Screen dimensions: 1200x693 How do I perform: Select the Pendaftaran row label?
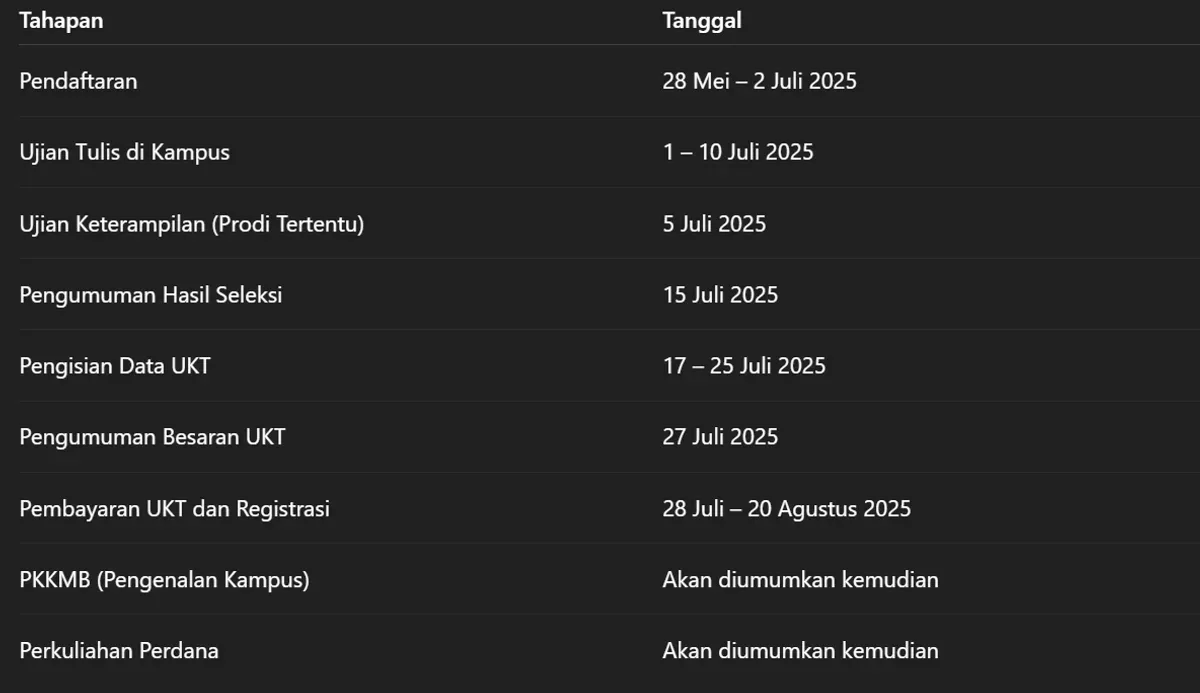click(x=78, y=81)
